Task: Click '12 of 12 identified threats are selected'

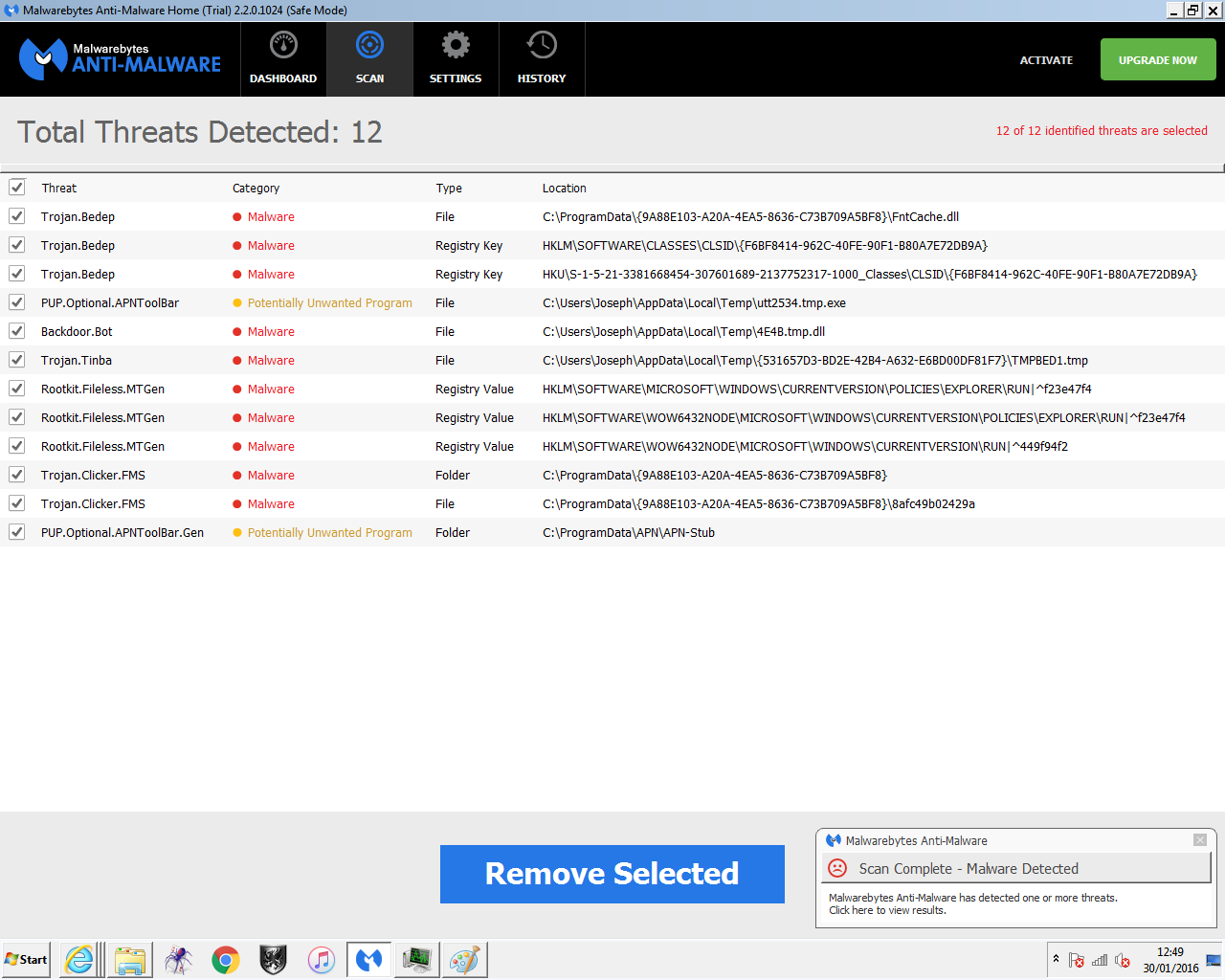Action: pos(1102,131)
